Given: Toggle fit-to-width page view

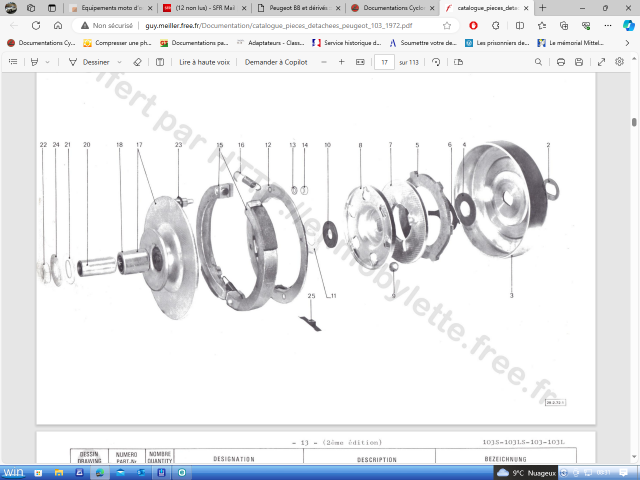Looking at the screenshot, I should [x=360, y=62].
